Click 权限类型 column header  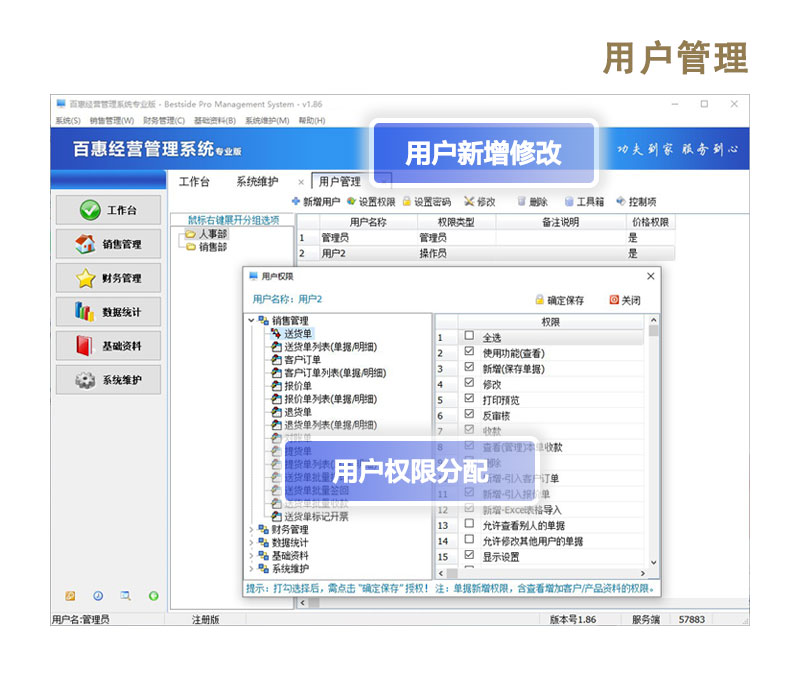(457, 222)
